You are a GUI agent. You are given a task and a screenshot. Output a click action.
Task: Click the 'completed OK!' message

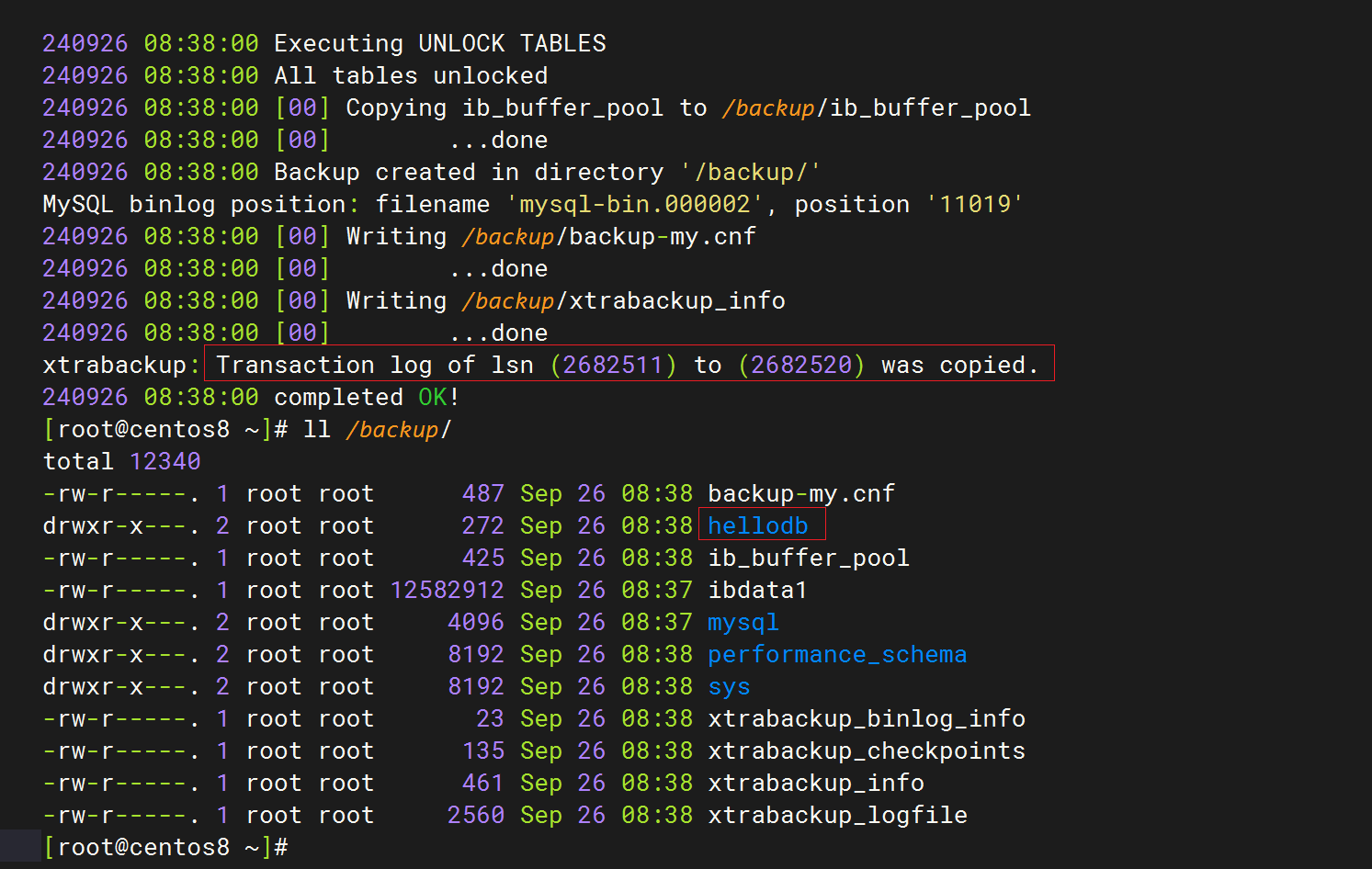(367, 398)
